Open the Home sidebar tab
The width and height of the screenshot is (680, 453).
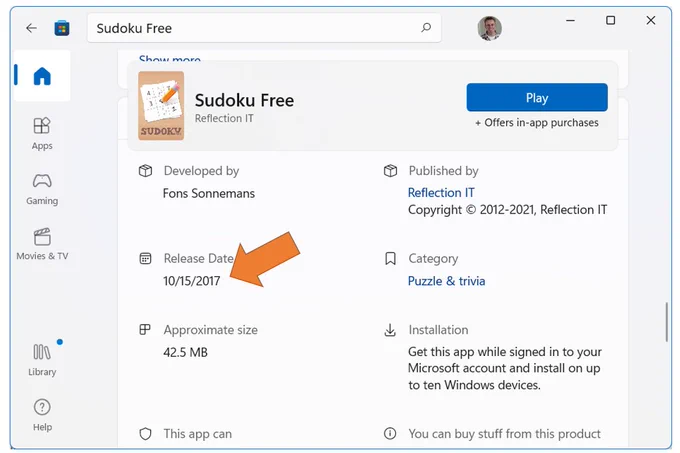click(x=42, y=76)
